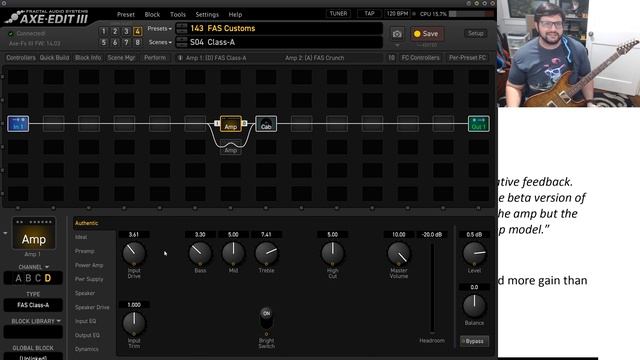Open the Presets dropdown
Screen dimensions: 640x360
coord(159,29)
